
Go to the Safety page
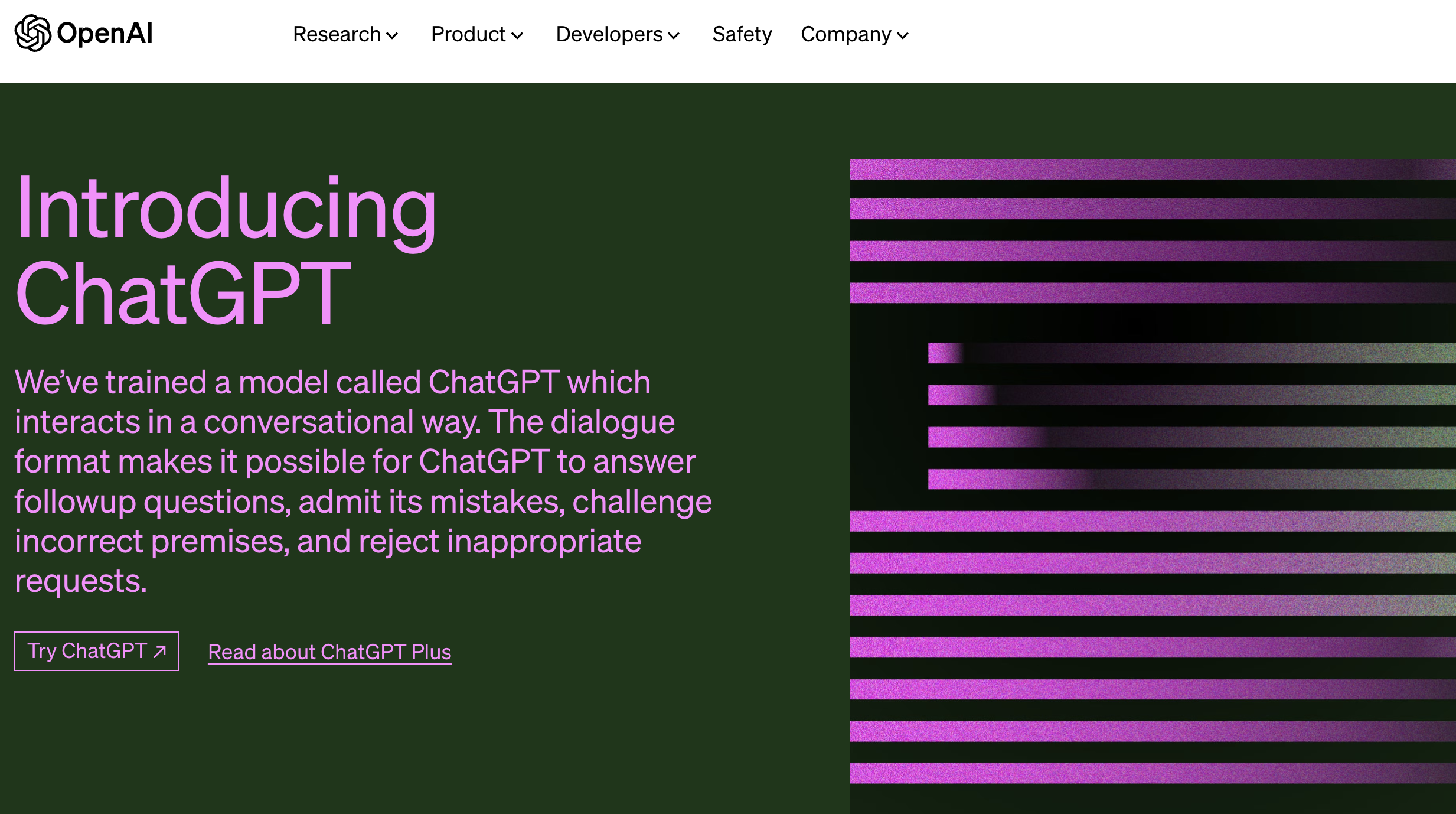point(742,34)
